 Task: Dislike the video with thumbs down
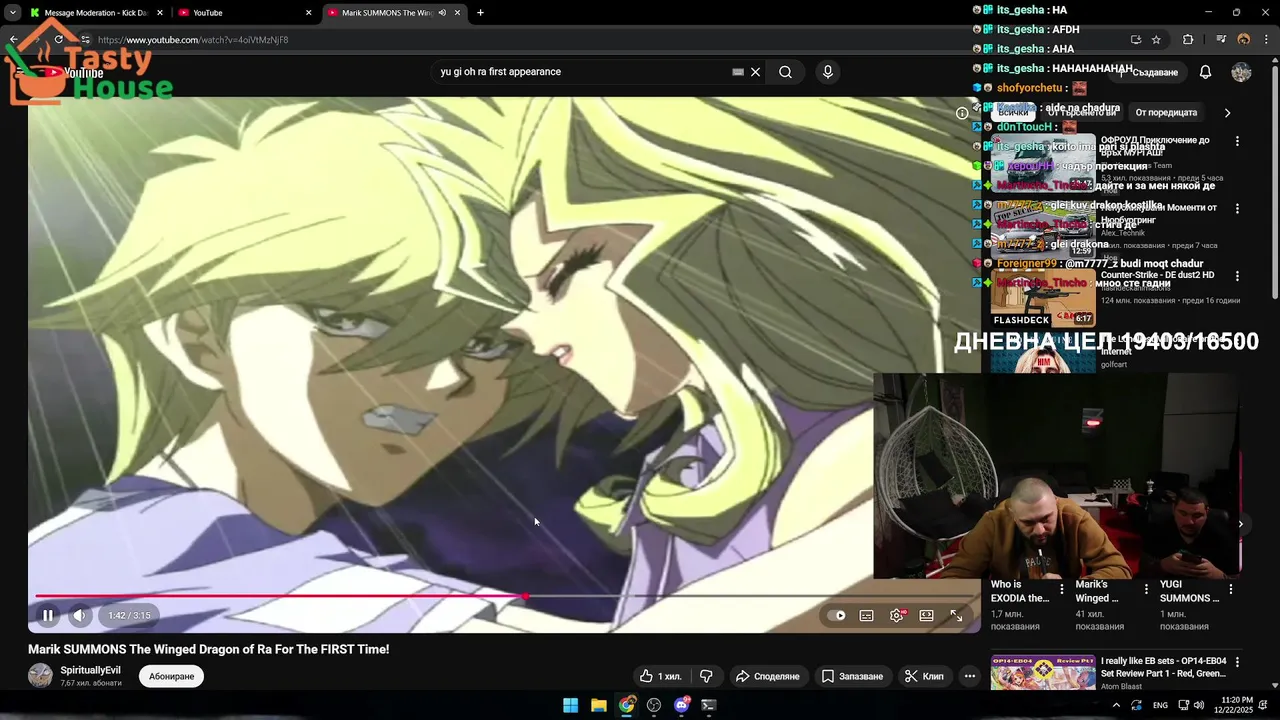(706, 676)
